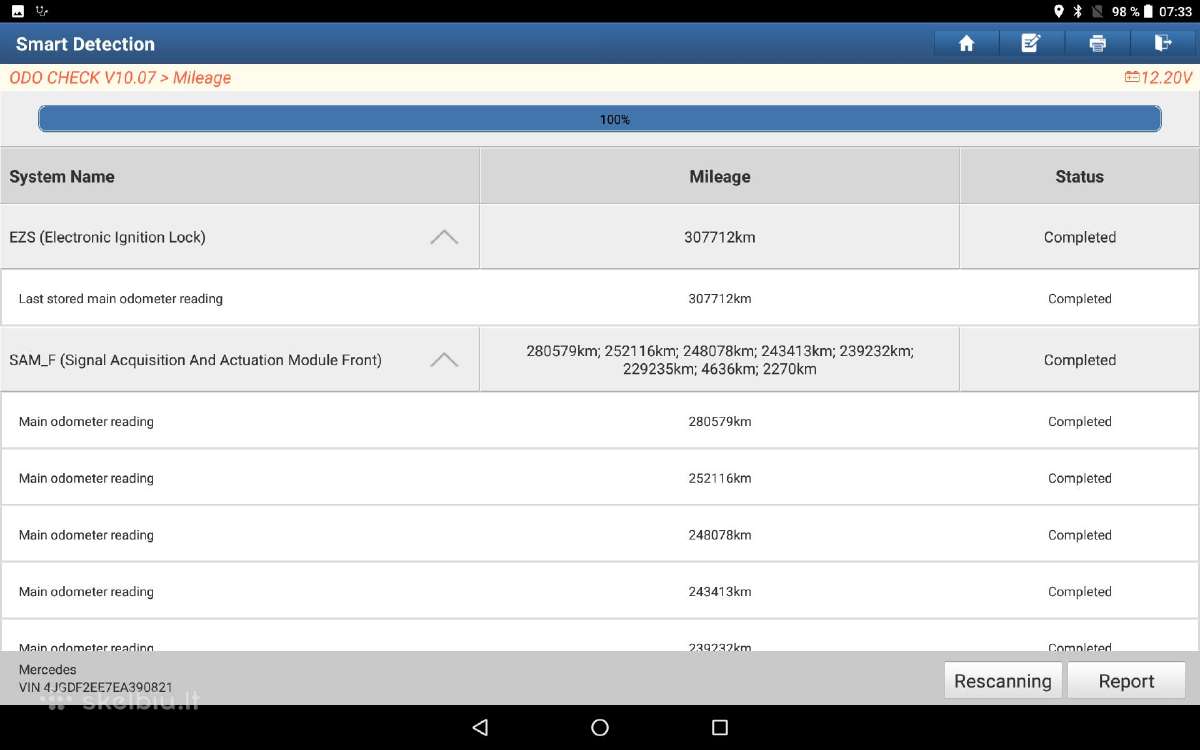Image resolution: width=1200 pixels, height=750 pixels.
Task: Click Completed status for EZS header row
Action: [x=1080, y=237]
